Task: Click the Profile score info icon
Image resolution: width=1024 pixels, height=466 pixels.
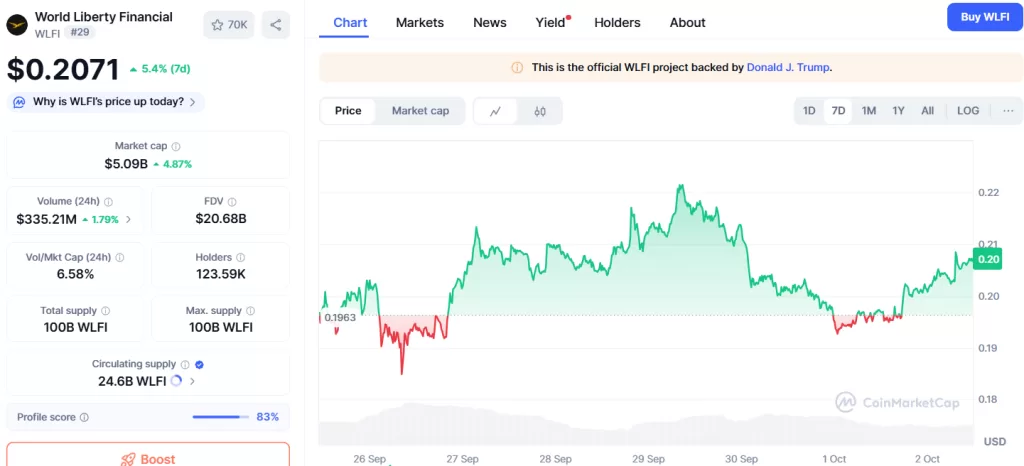Action: pyautogui.click(x=84, y=417)
